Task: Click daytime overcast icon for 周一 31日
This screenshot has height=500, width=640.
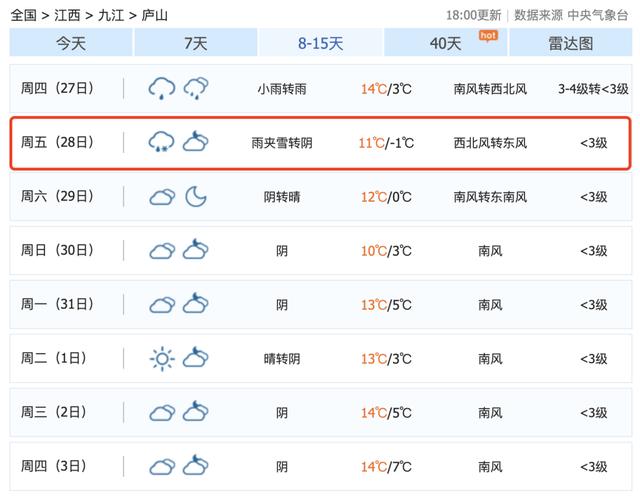Action: pyautogui.click(x=162, y=305)
